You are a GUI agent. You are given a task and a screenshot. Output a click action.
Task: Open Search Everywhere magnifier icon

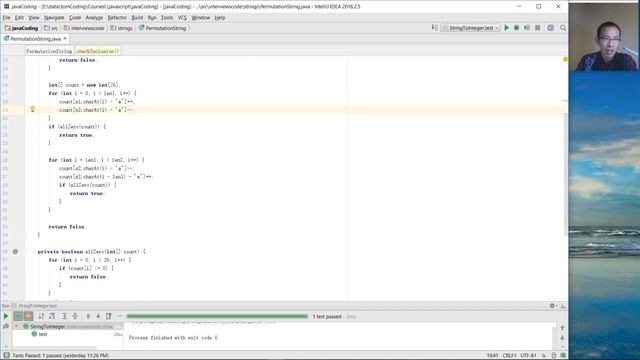tap(563, 28)
